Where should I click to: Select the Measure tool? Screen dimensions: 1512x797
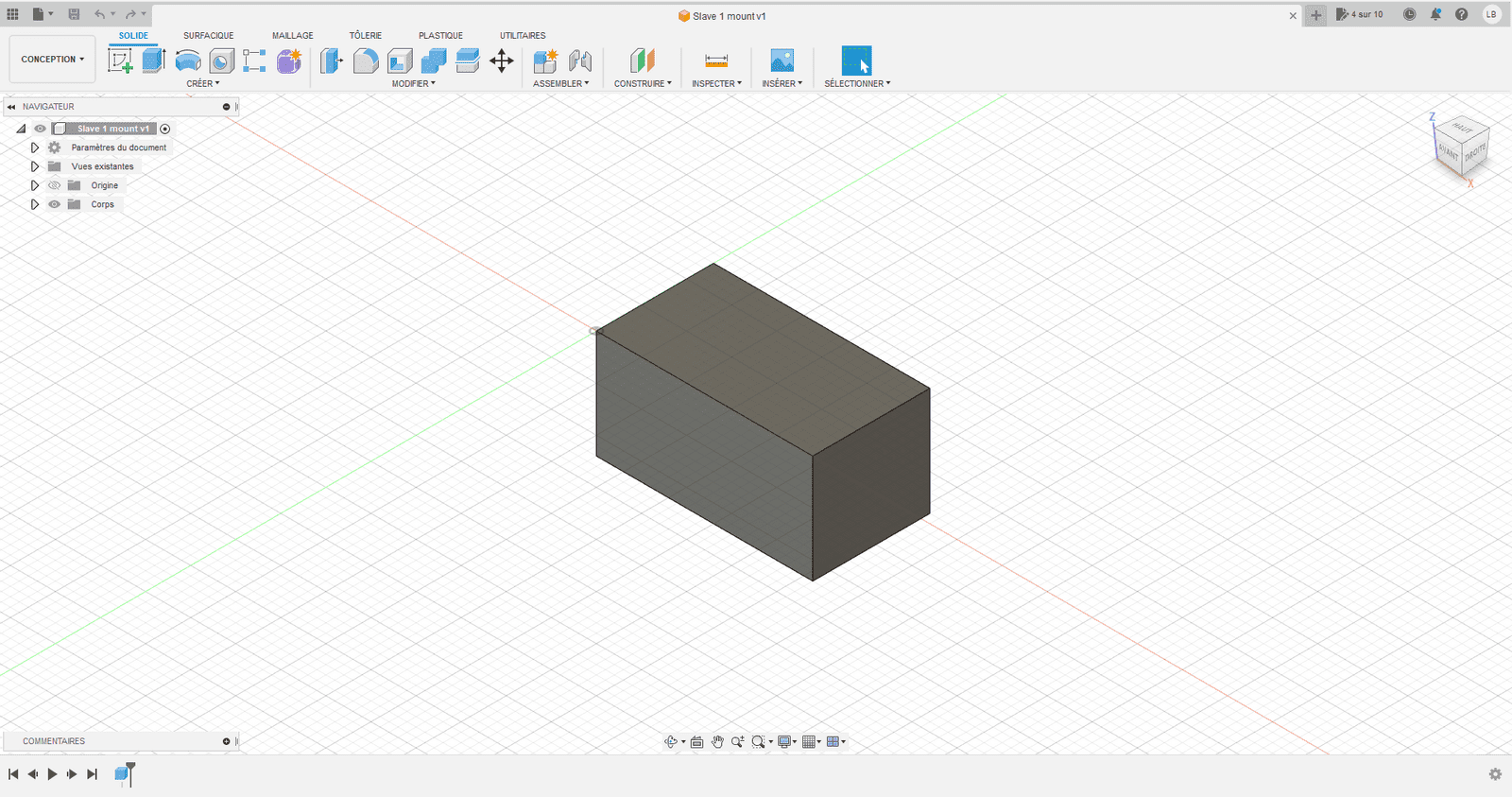coord(716,61)
